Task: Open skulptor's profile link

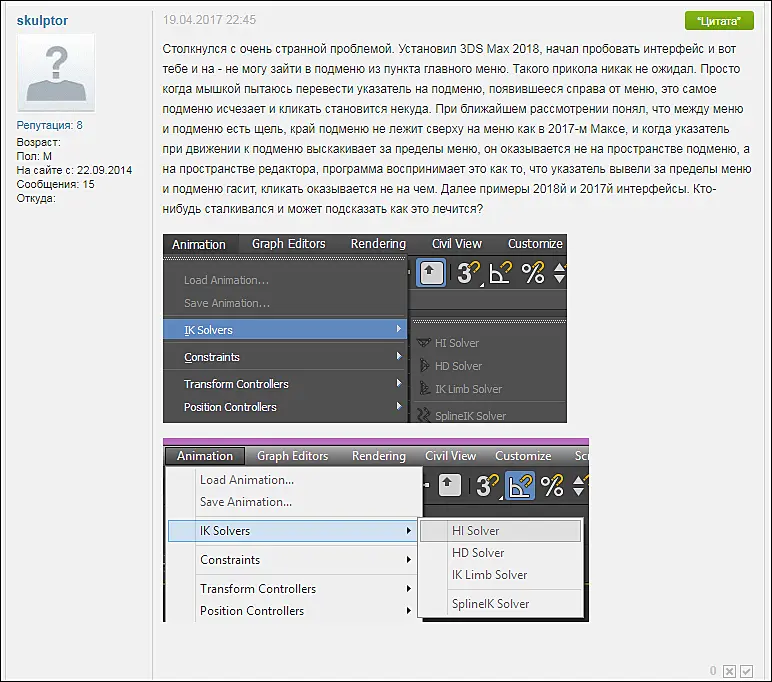Action: pos(42,20)
